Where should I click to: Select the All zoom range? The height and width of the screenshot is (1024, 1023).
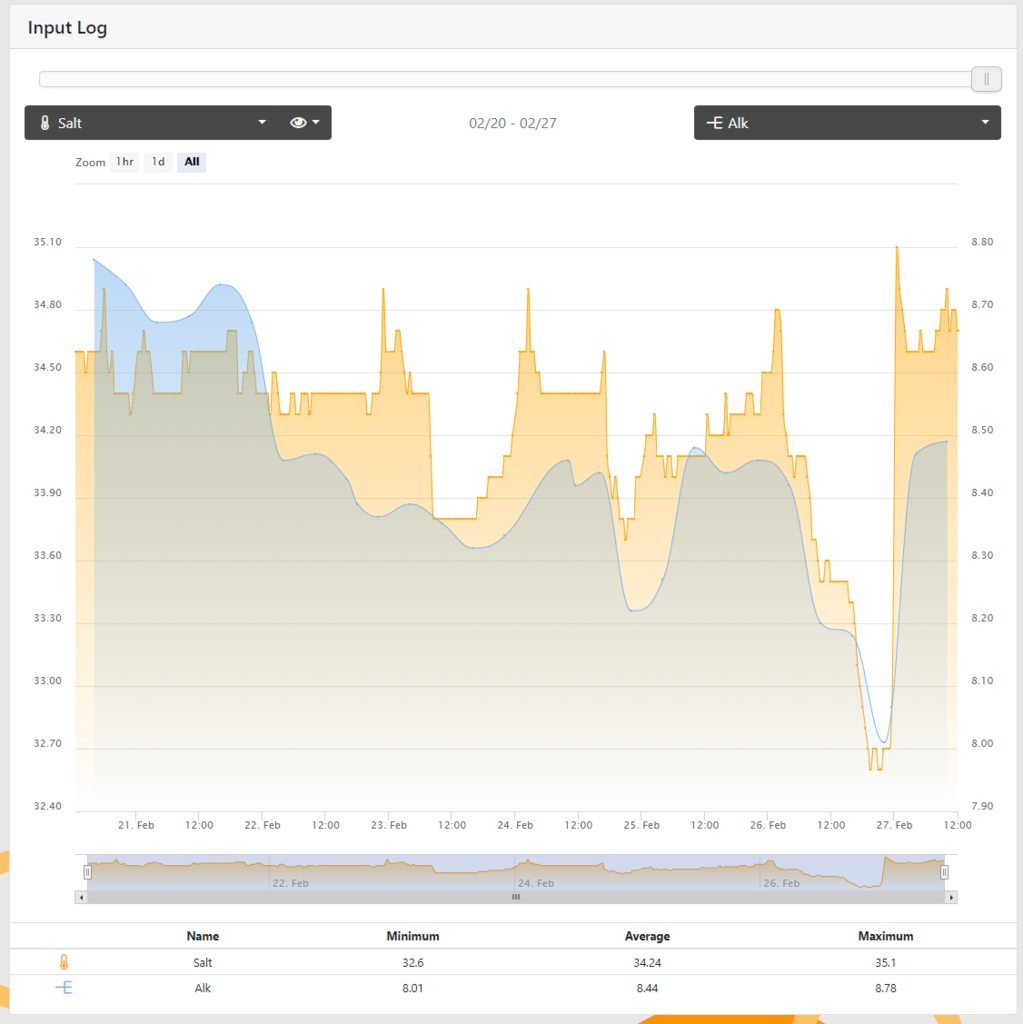[191, 162]
